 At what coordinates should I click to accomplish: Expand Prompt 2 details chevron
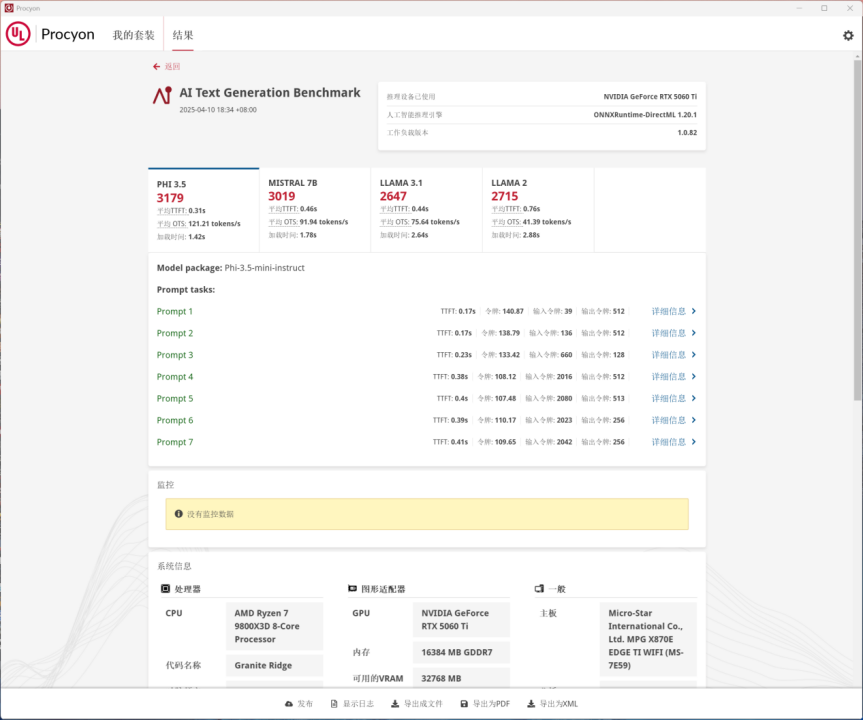pos(693,333)
